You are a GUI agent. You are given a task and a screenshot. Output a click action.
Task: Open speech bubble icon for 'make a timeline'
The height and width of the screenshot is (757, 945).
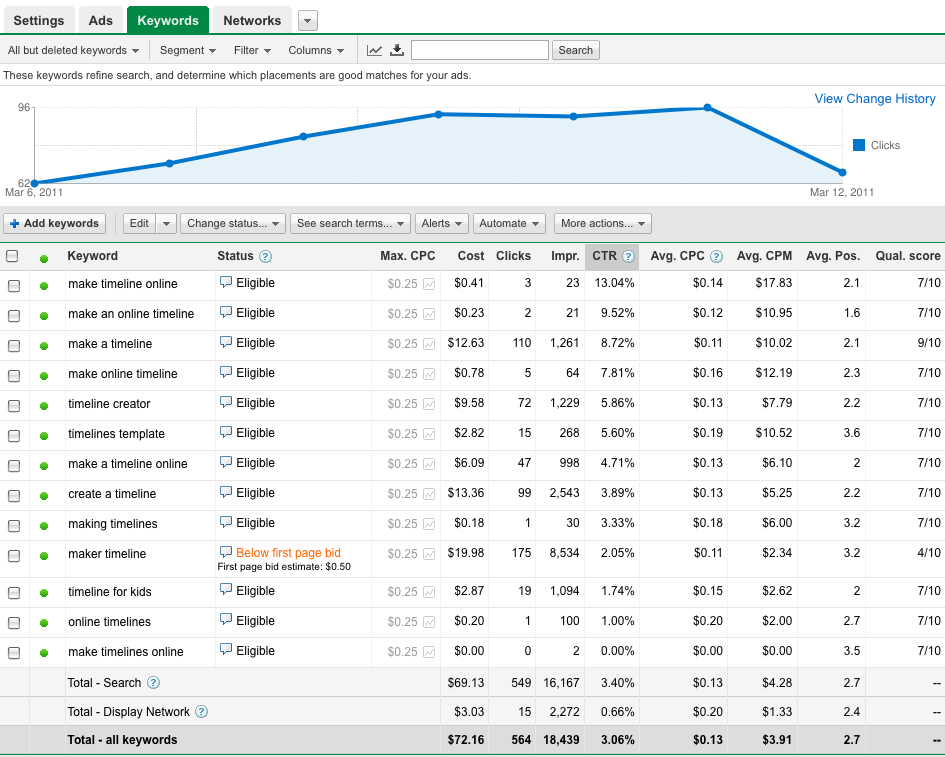226,343
